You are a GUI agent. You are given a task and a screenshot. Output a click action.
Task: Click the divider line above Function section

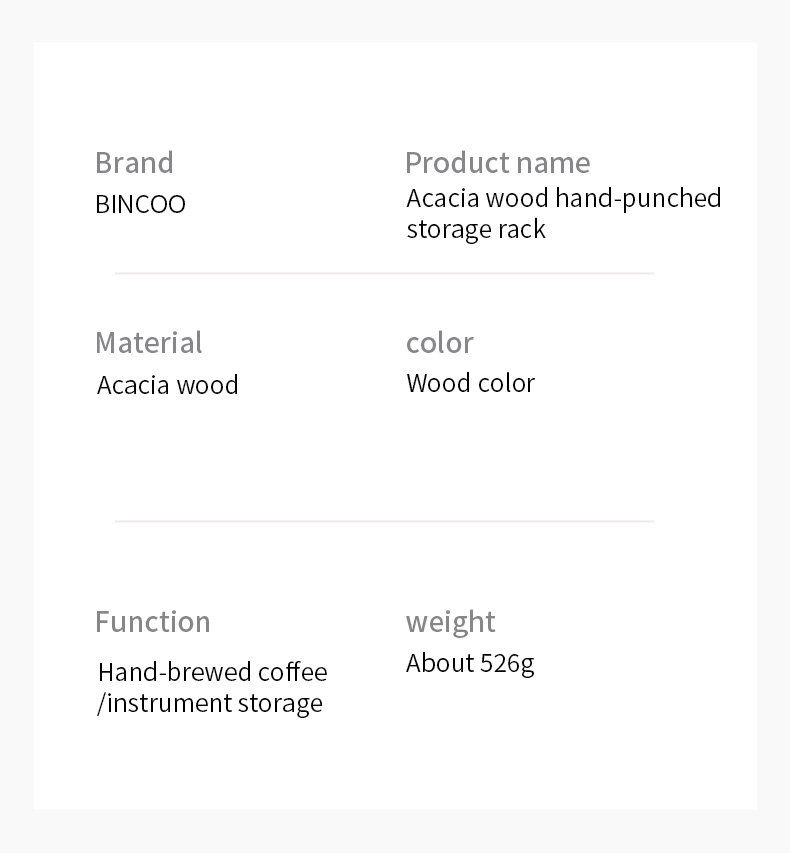pyautogui.click(x=384, y=521)
